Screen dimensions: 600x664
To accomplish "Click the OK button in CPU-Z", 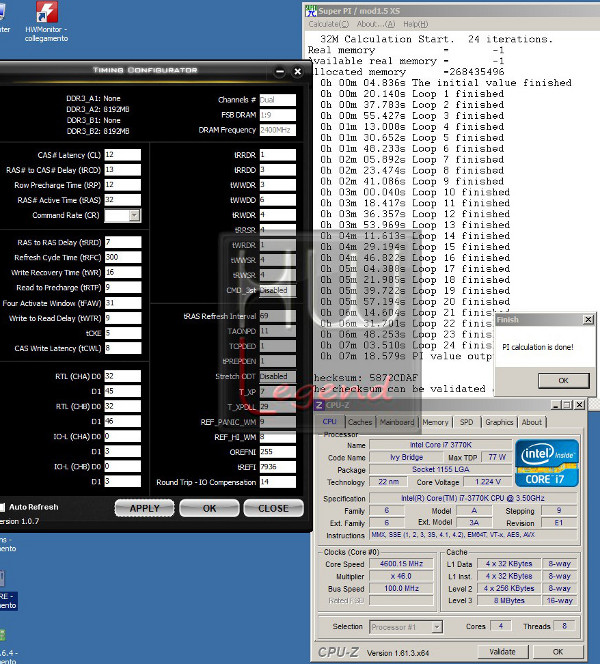I will [558, 652].
